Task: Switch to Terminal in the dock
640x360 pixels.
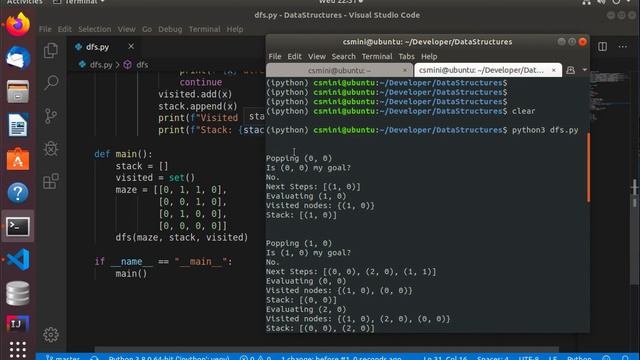Action: [18, 227]
